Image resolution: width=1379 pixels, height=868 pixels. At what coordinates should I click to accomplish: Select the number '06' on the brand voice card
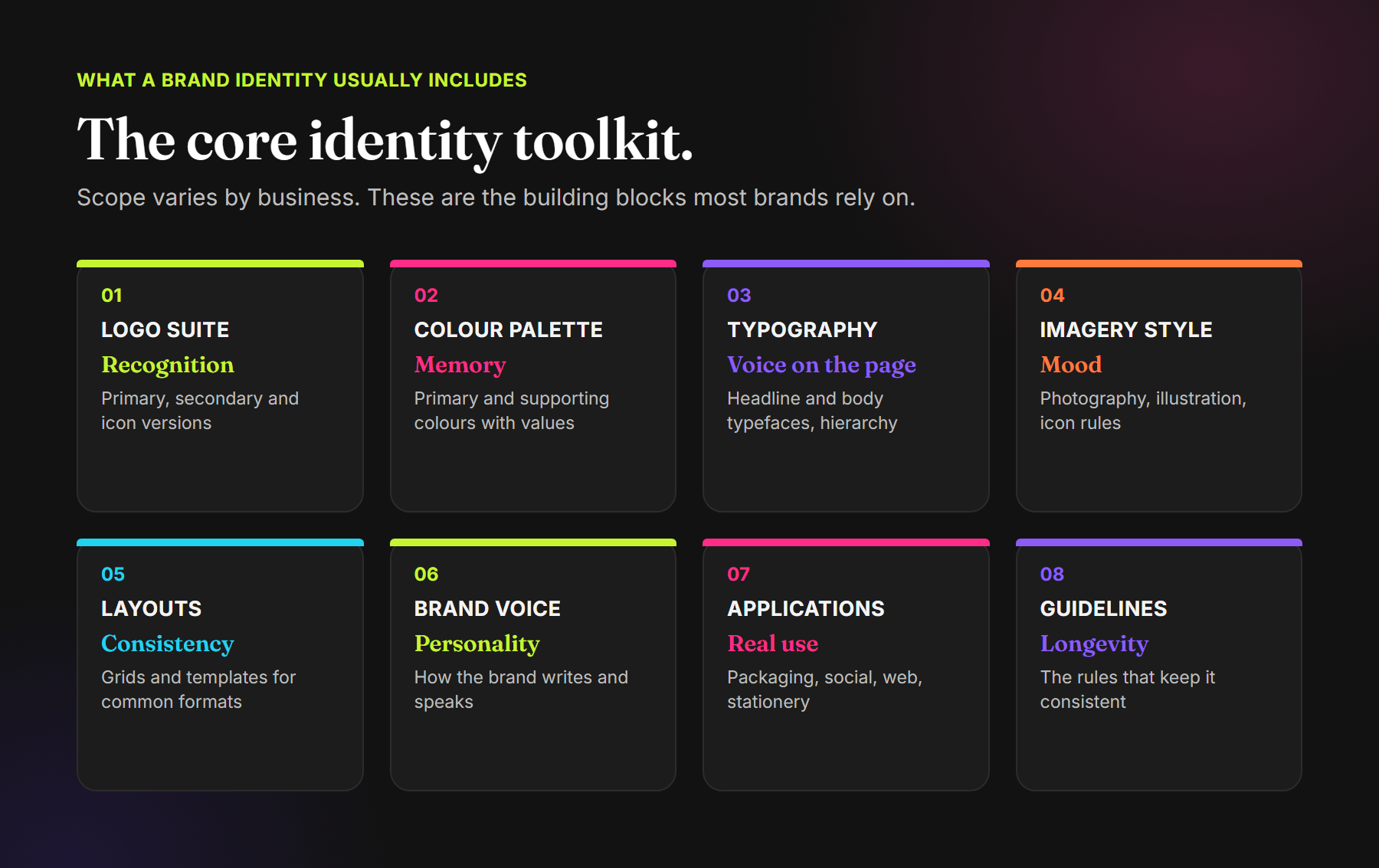pos(427,575)
